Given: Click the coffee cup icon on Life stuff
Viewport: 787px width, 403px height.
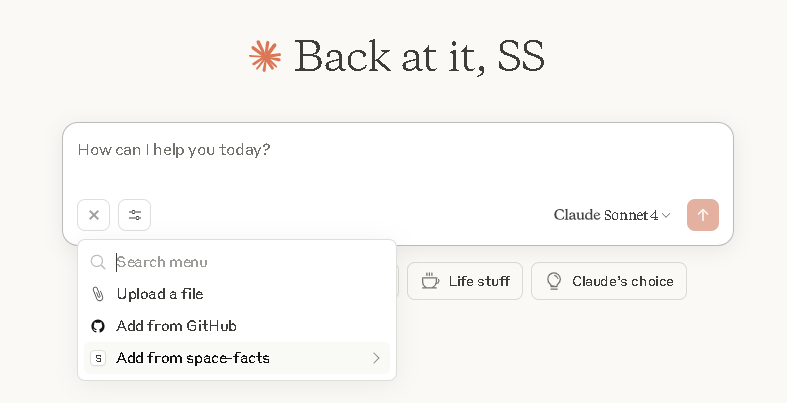Looking at the screenshot, I should click(x=430, y=281).
